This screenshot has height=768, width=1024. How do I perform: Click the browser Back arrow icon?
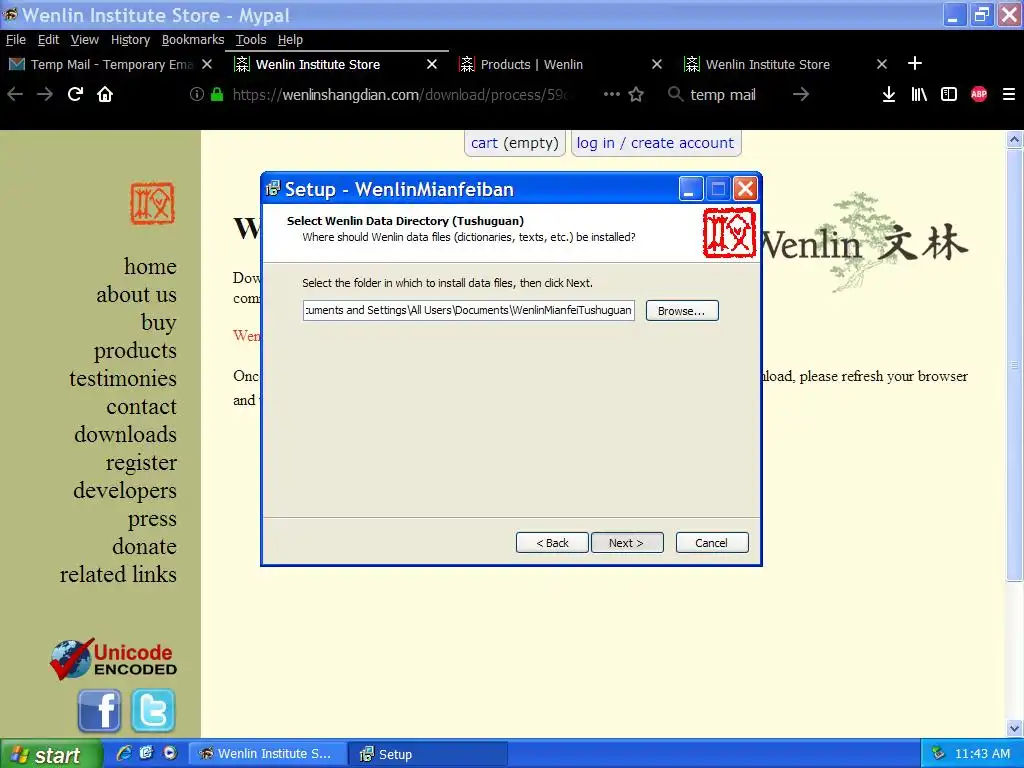[15, 95]
